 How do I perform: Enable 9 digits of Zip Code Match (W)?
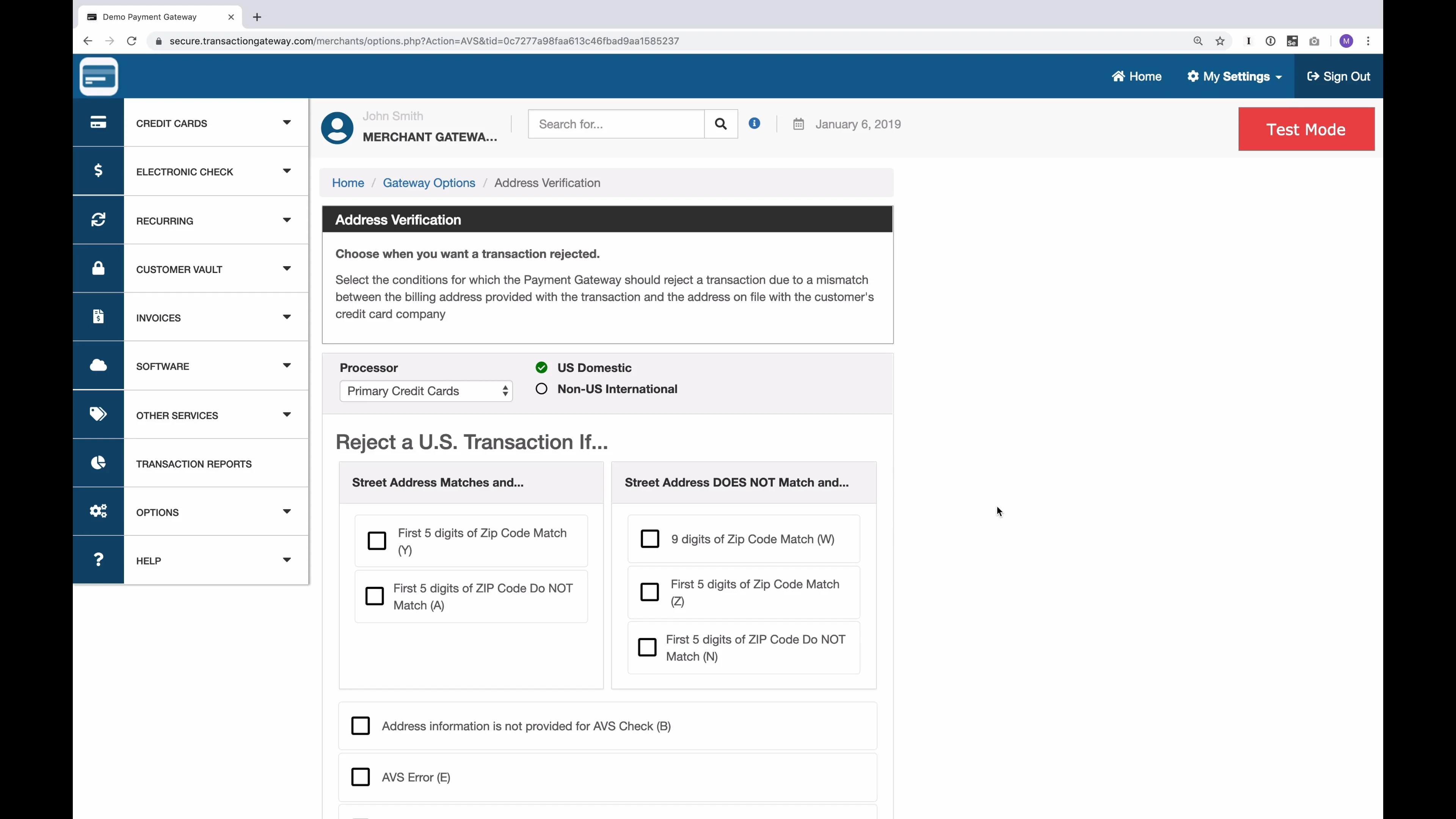point(650,539)
